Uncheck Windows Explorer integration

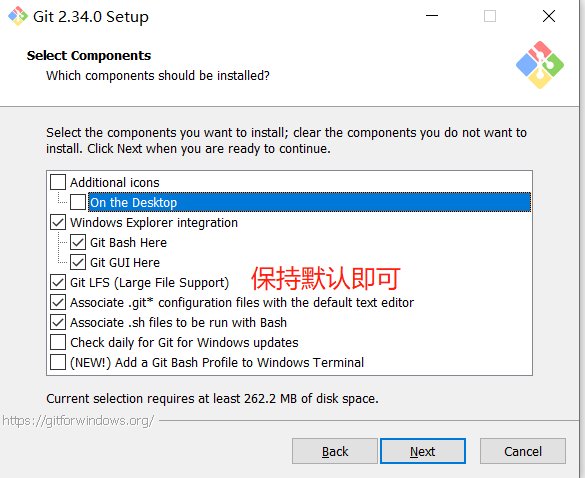pos(58,222)
